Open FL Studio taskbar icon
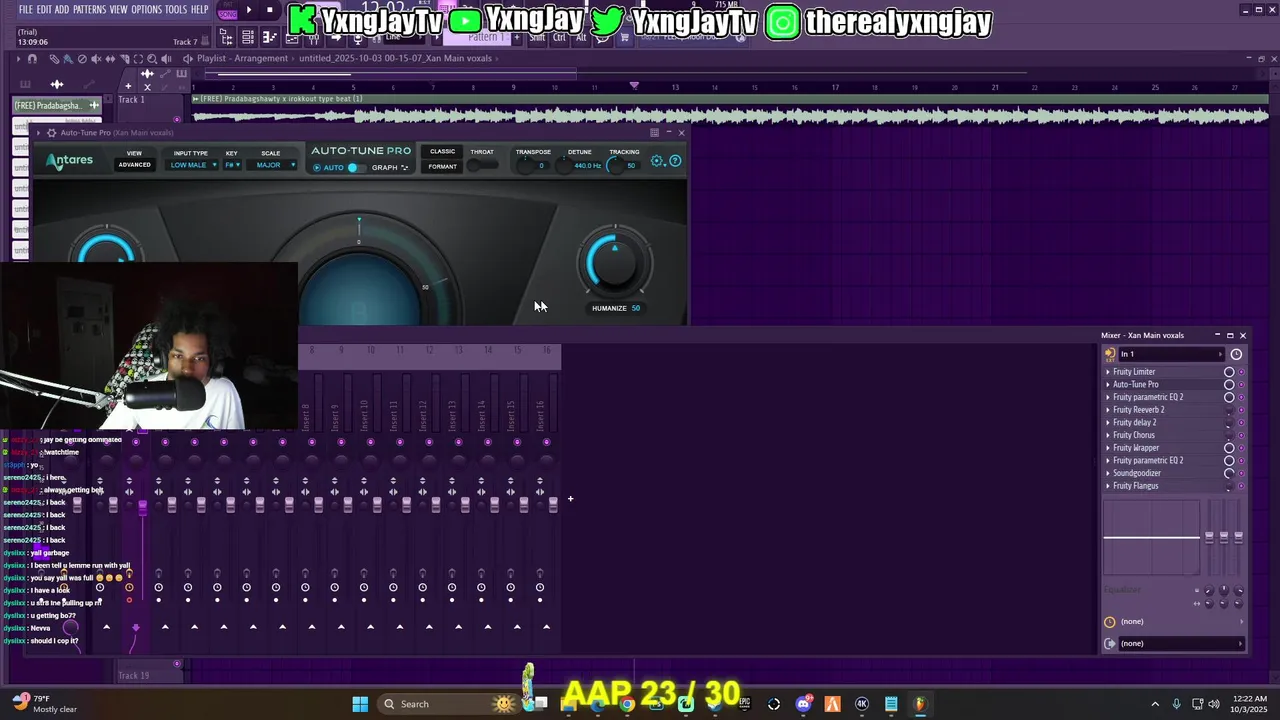Viewport: 1280px width, 720px height. coord(920,704)
